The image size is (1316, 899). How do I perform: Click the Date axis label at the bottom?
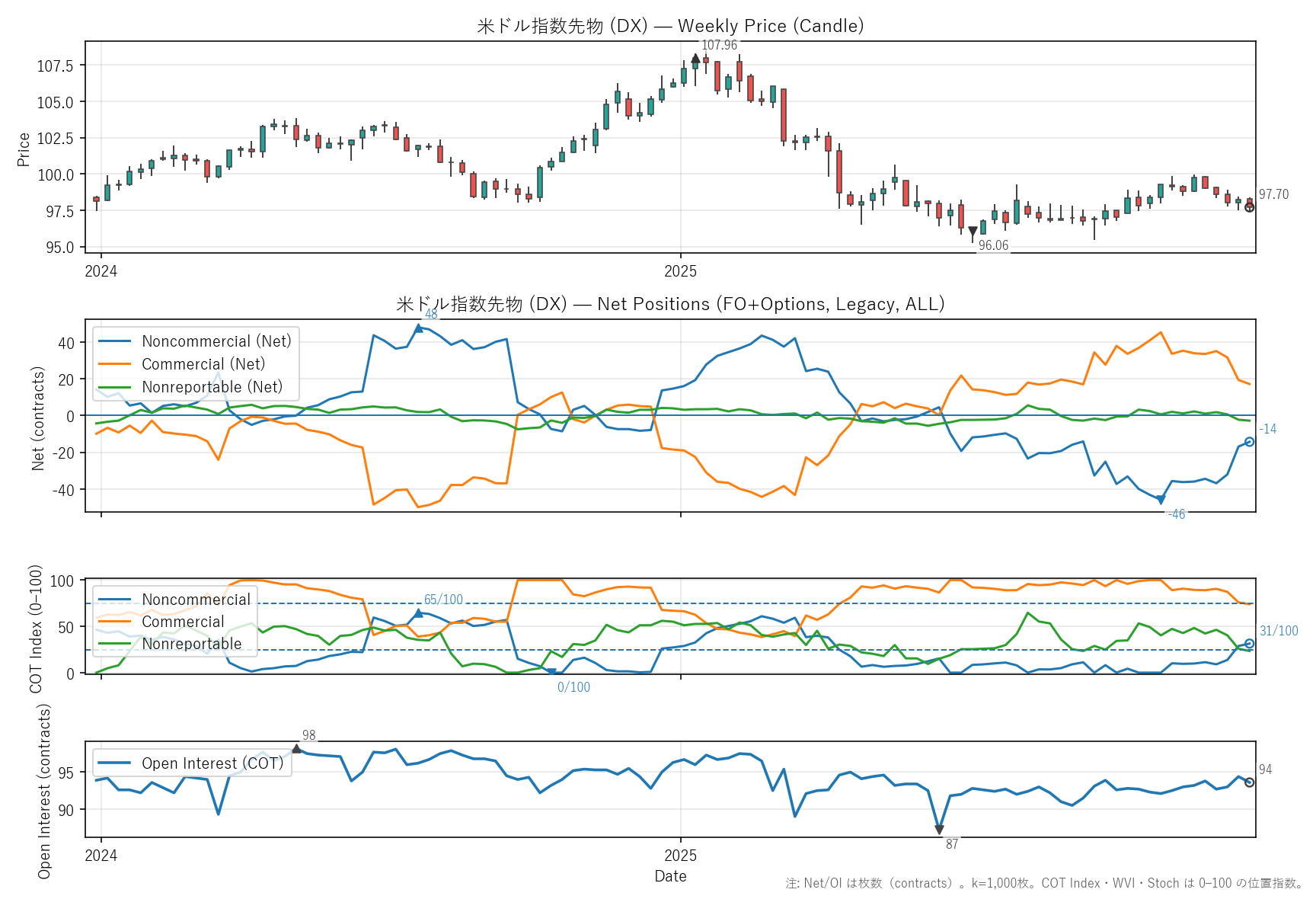point(670,876)
